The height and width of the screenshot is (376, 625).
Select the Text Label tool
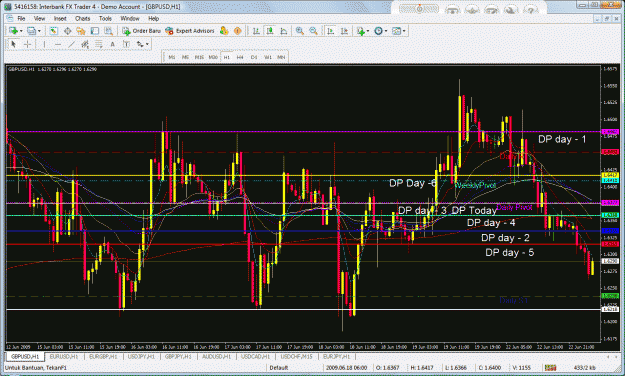tap(126, 44)
